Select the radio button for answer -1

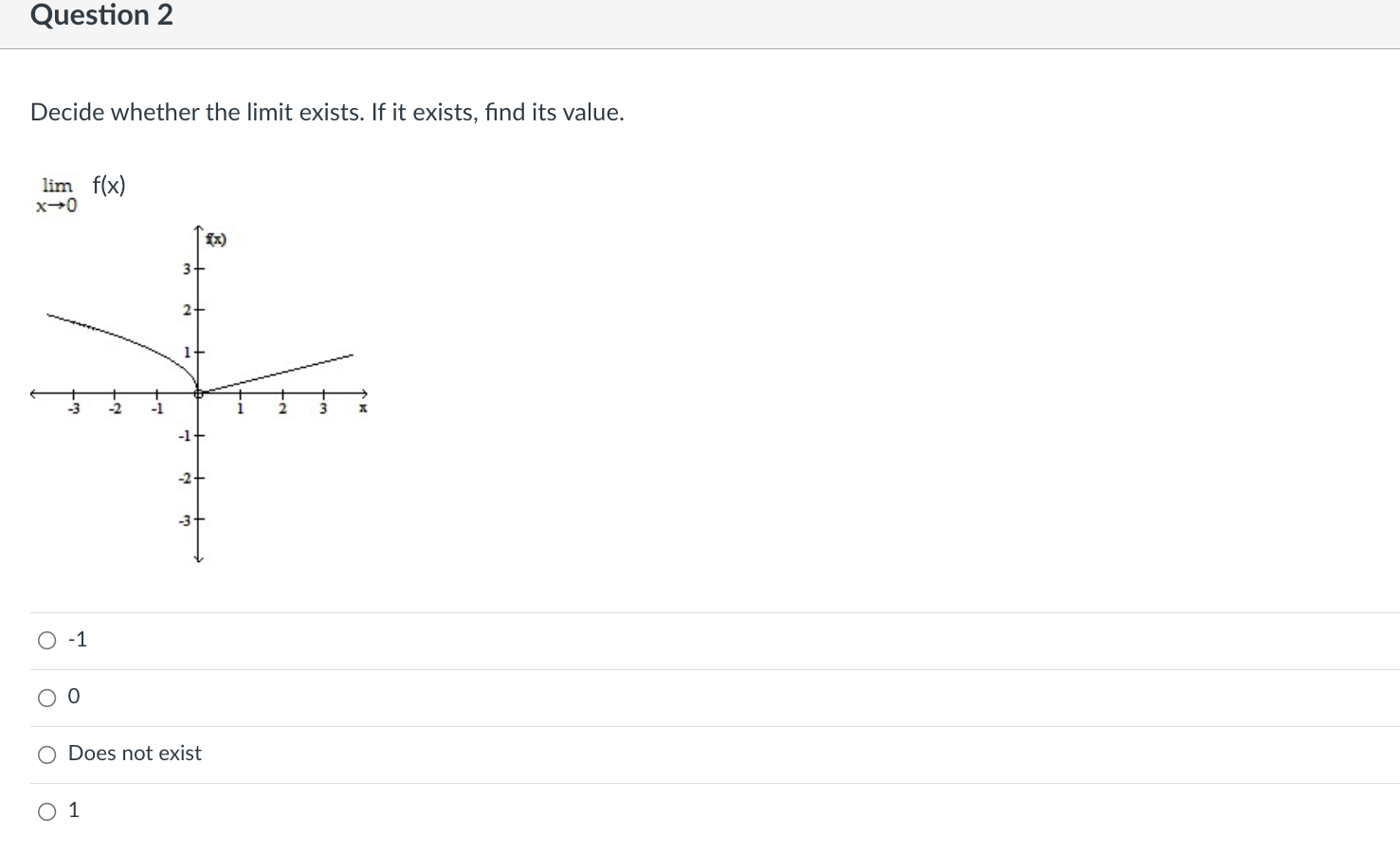[46, 640]
